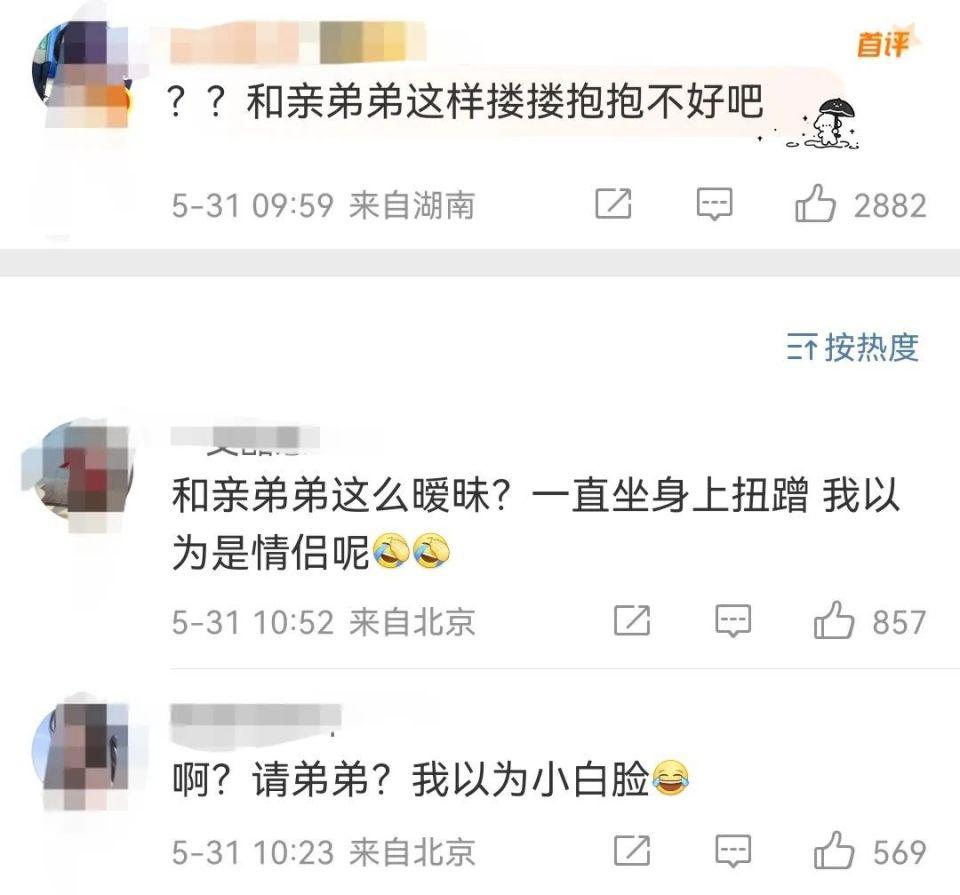Share the 10:23 comment from Beijing
Viewport: 960px width, 895px height.
[x=632, y=851]
